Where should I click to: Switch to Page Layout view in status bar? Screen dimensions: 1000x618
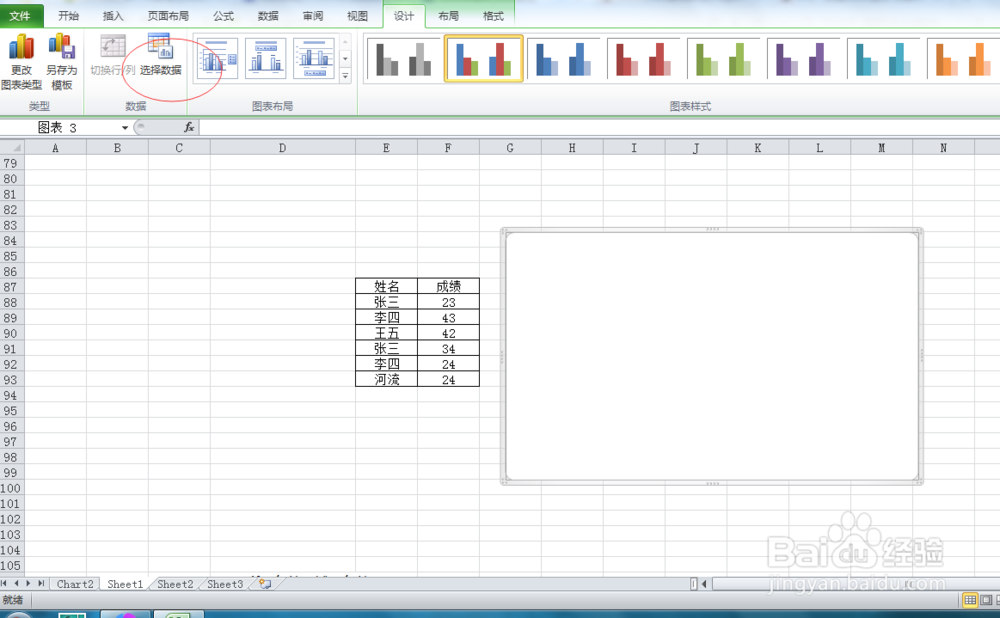pos(986,600)
